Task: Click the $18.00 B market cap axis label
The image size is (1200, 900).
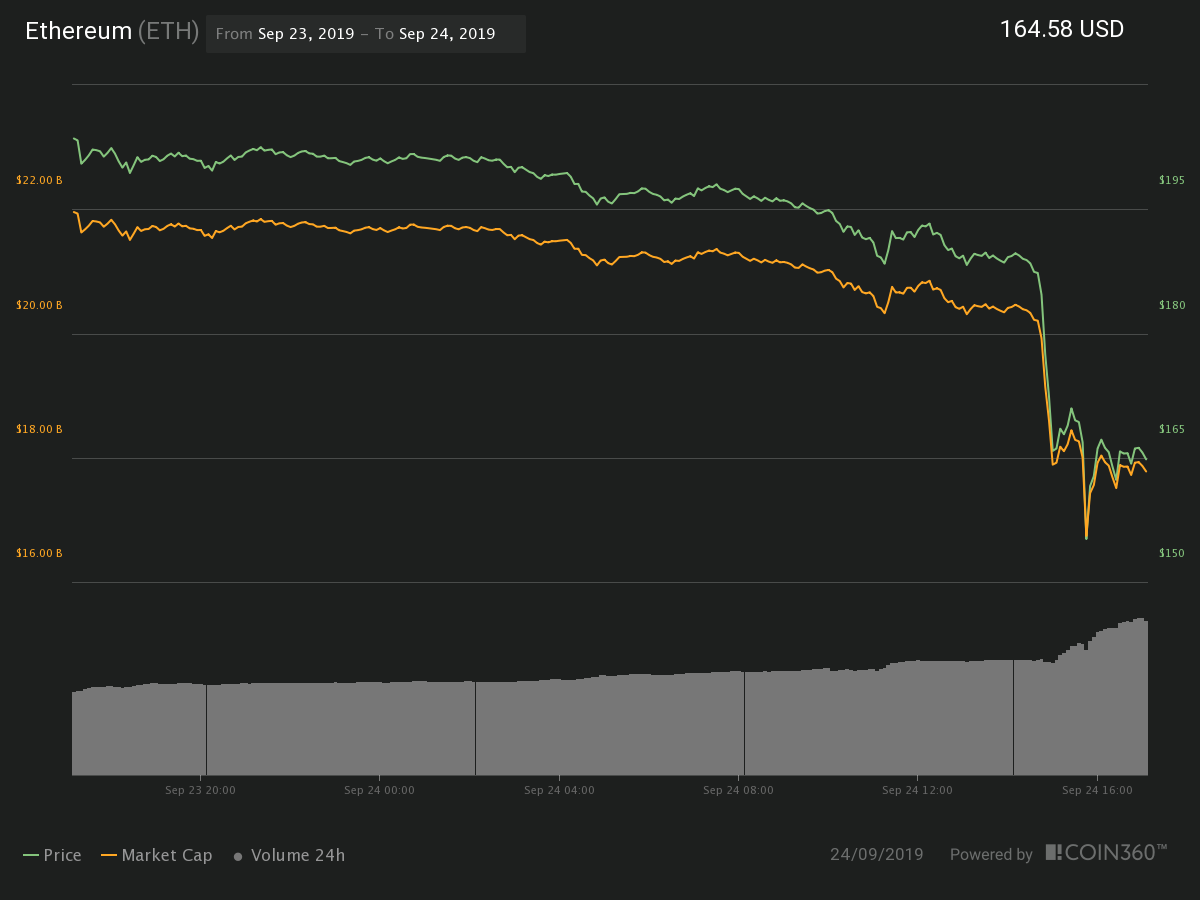Action: 39,429
